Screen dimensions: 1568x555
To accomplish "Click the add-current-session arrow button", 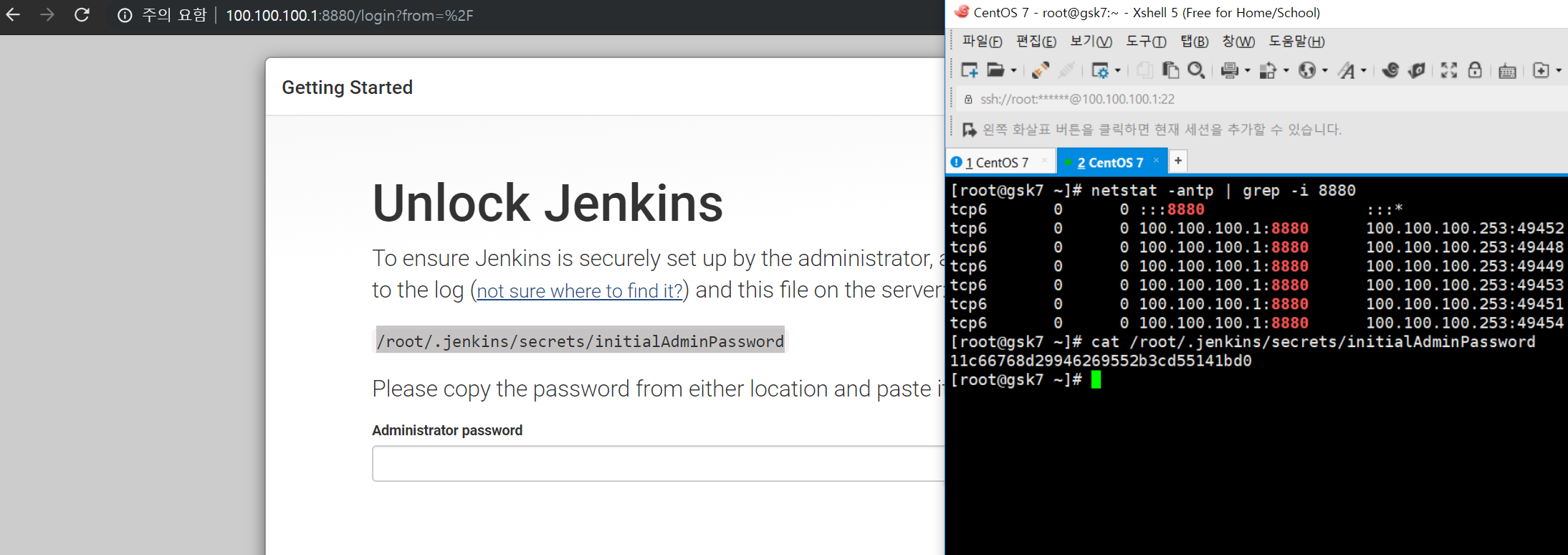I will click(x=969, y=130).
